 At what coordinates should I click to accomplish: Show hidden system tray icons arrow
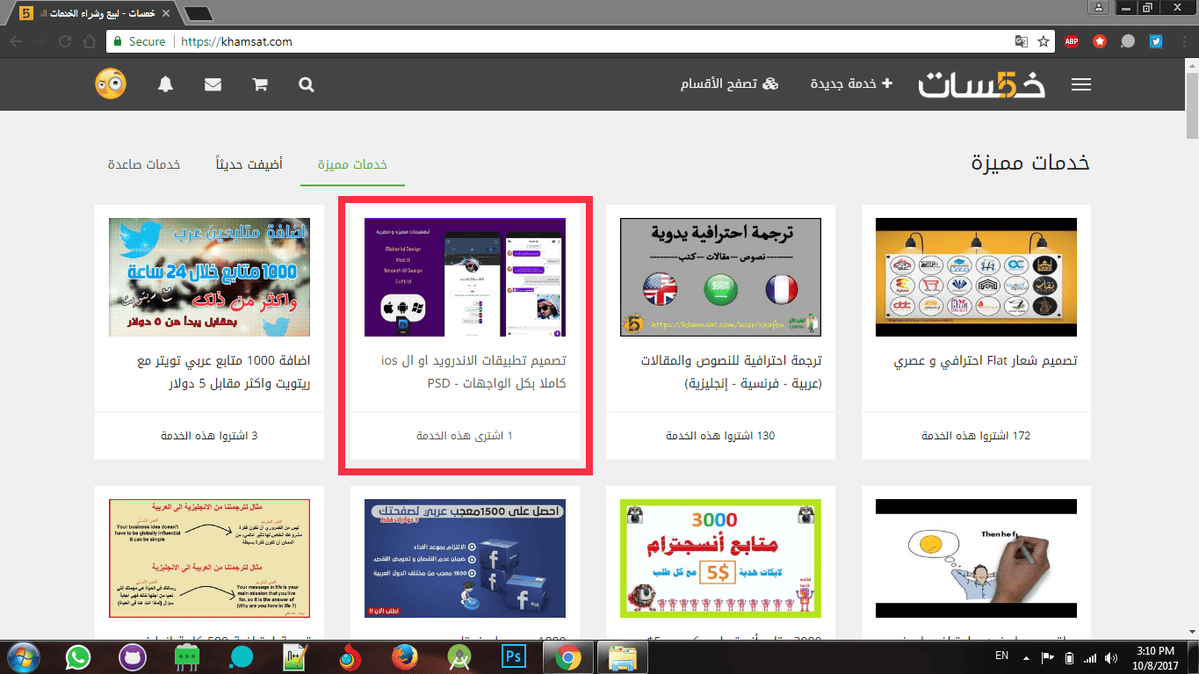coord(1026,658)
